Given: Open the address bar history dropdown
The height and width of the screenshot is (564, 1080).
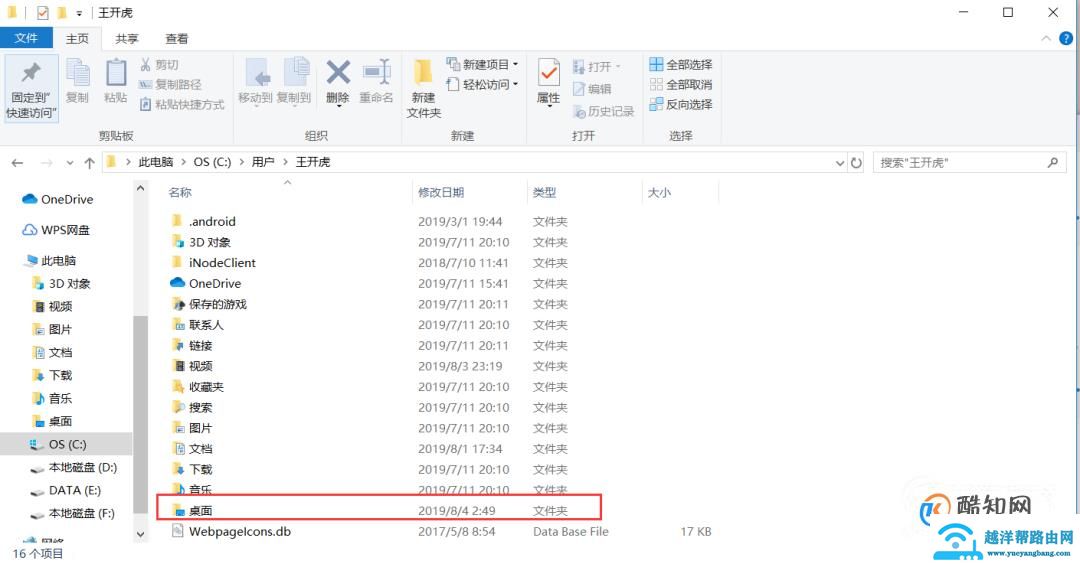Looking at the screenshot, I should [x=840, y=163].
